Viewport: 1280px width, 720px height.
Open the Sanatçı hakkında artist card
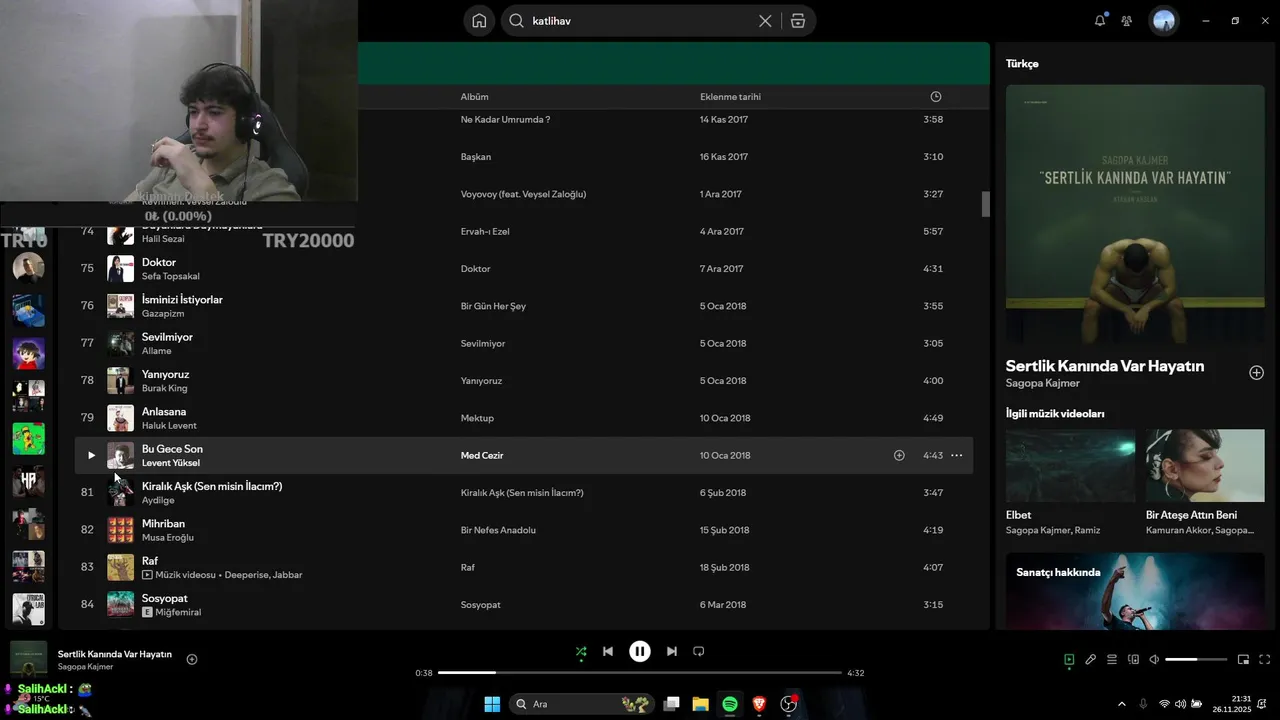pos(1135,591)
